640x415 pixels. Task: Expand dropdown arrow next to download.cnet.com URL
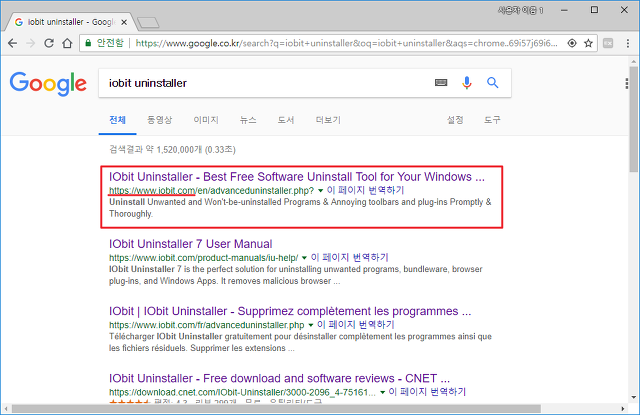click(x=382, y=392)
